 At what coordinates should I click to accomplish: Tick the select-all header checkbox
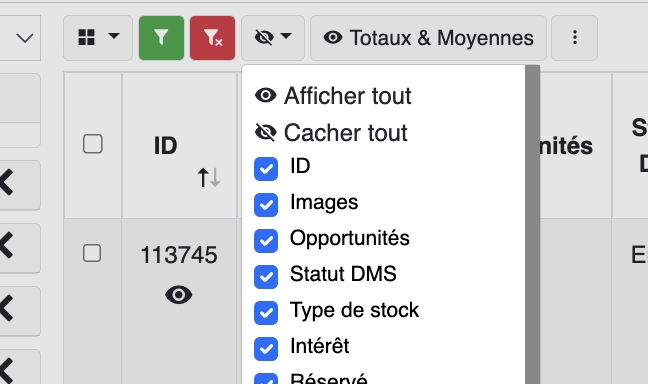(x=93, y=144)
